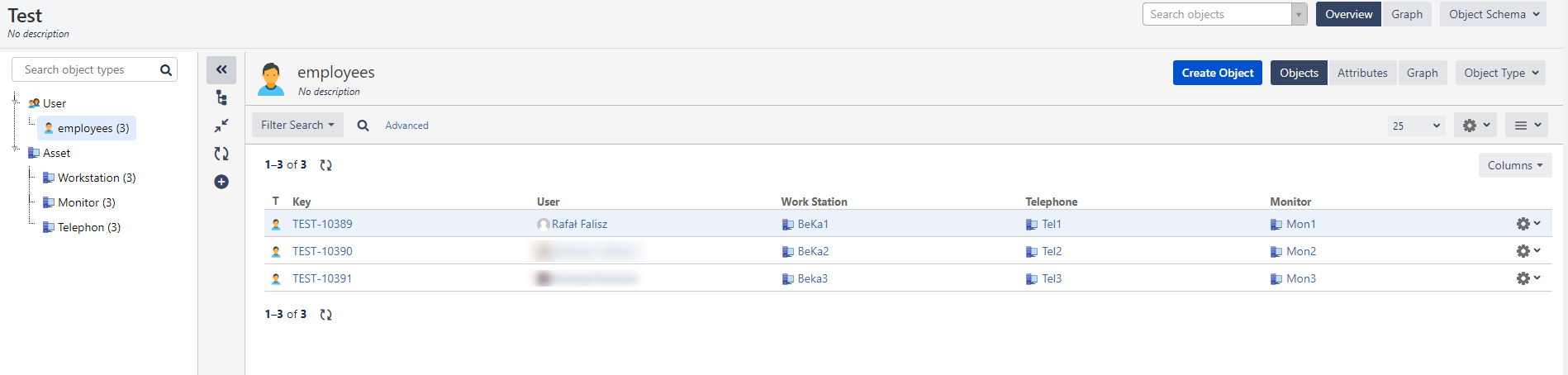Screen dimensions: 1568x375
Task: Open the Rafał Falisz user link
Action: (579, 224)
